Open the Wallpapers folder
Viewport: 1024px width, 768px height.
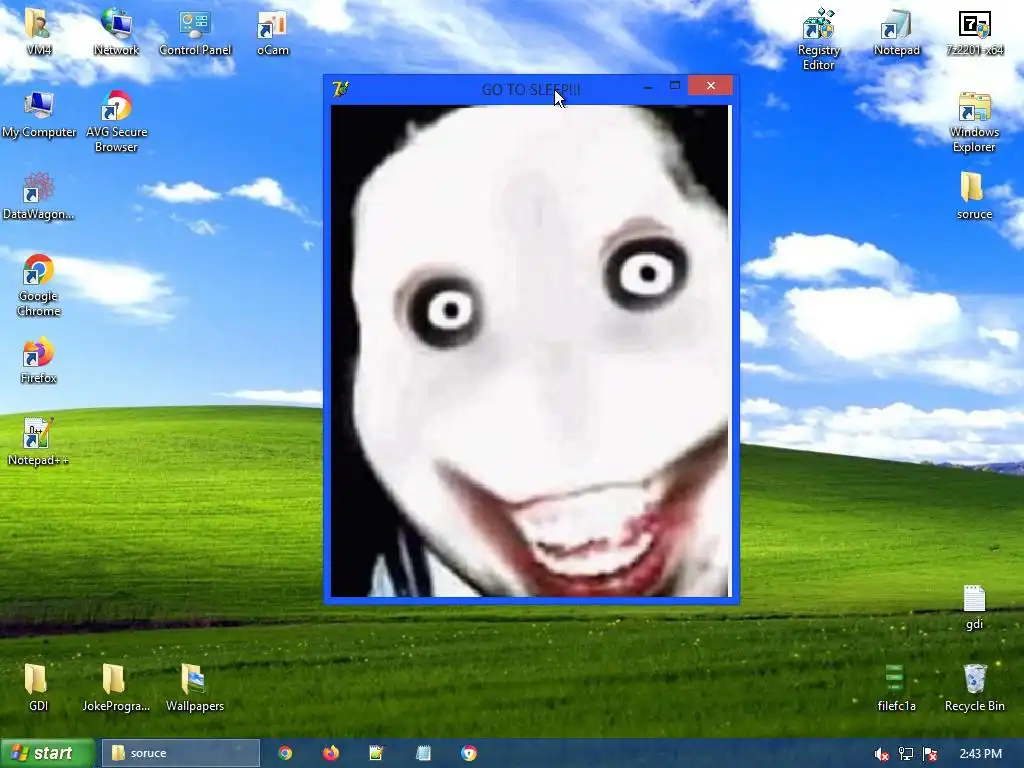click(195, 688)
